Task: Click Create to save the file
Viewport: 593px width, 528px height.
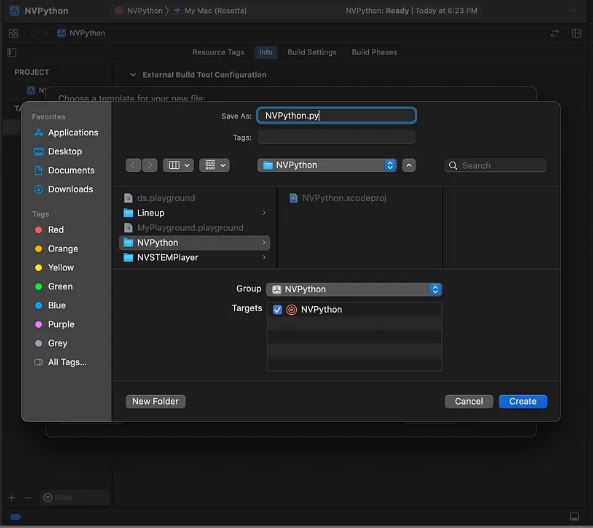Action: pos(523,401)
